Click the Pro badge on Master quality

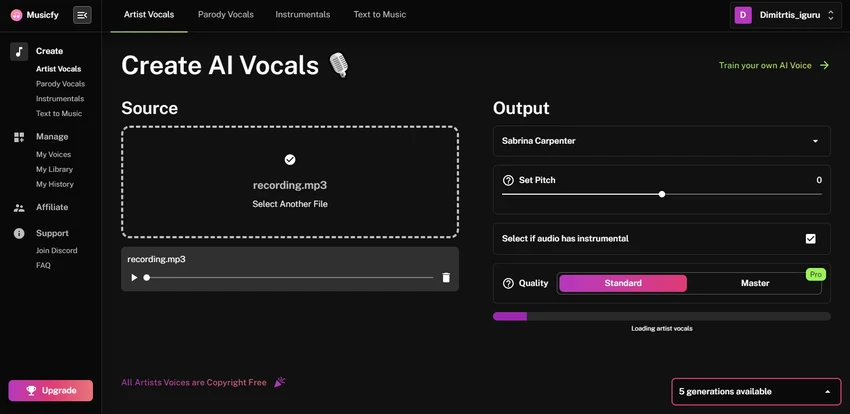(x=815, y=274)
